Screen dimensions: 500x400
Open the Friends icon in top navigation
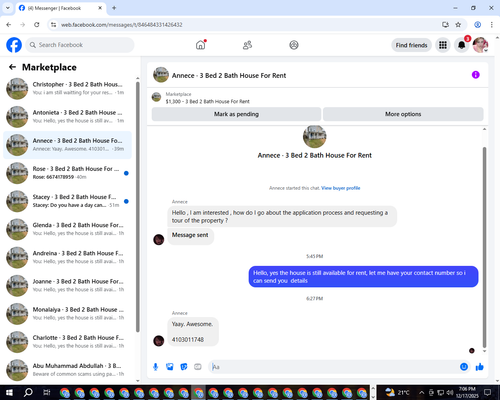247,45
